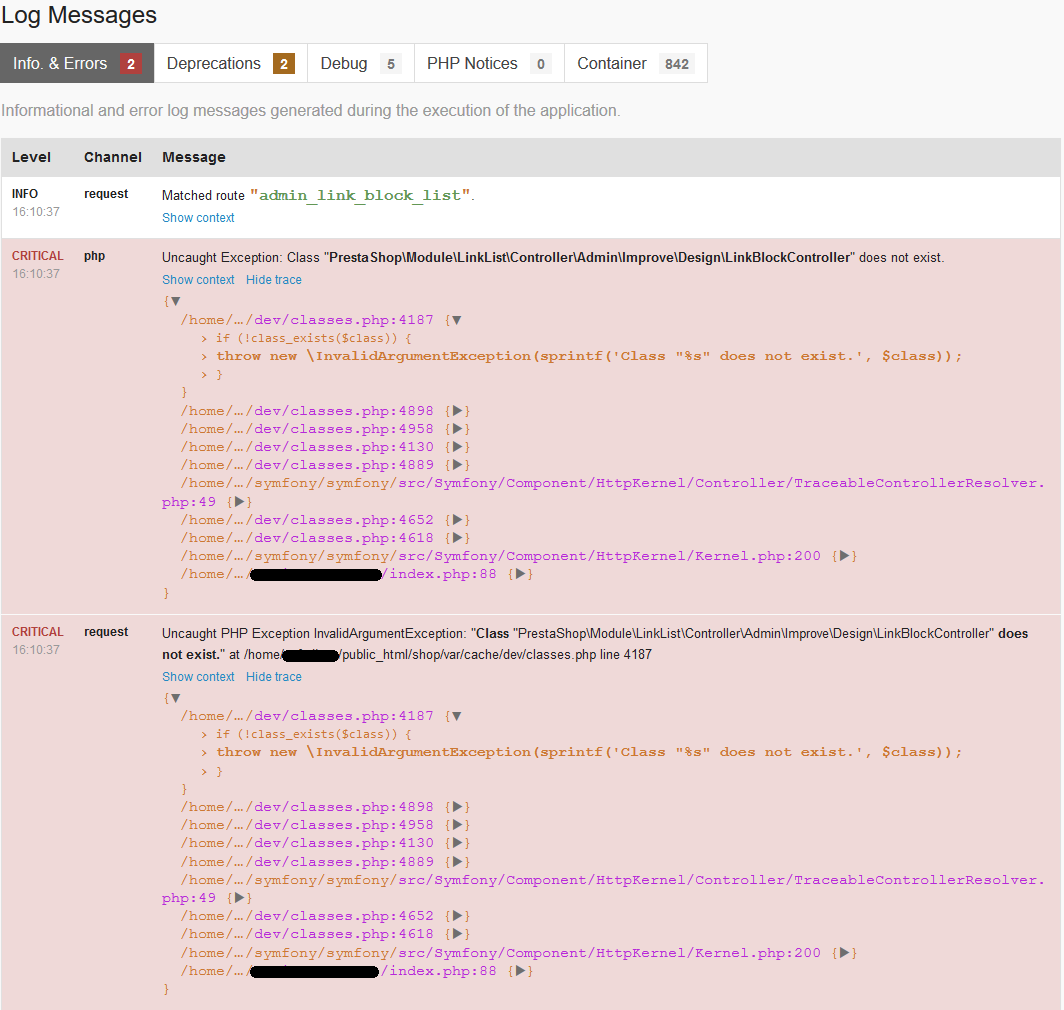Viewport: 1064px width, 1010px height.
Task: Expand the classes.php:4889 trace frame
Action: 456,464
